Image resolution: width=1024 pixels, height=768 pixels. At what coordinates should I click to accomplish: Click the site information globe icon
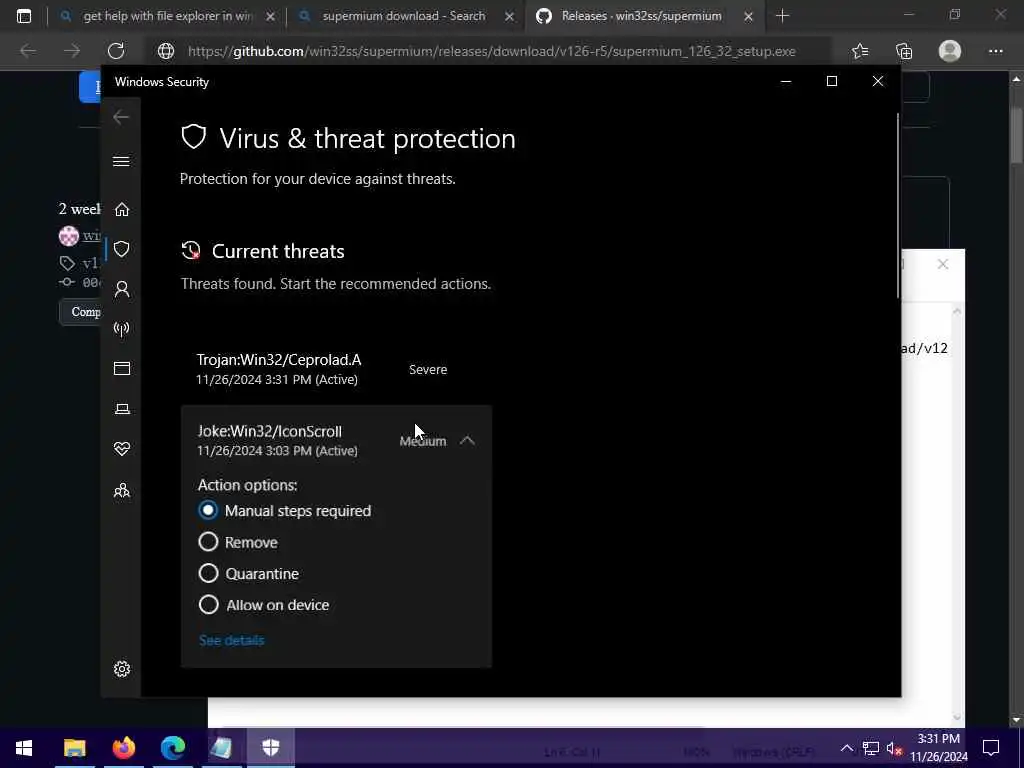click(166, 51)
